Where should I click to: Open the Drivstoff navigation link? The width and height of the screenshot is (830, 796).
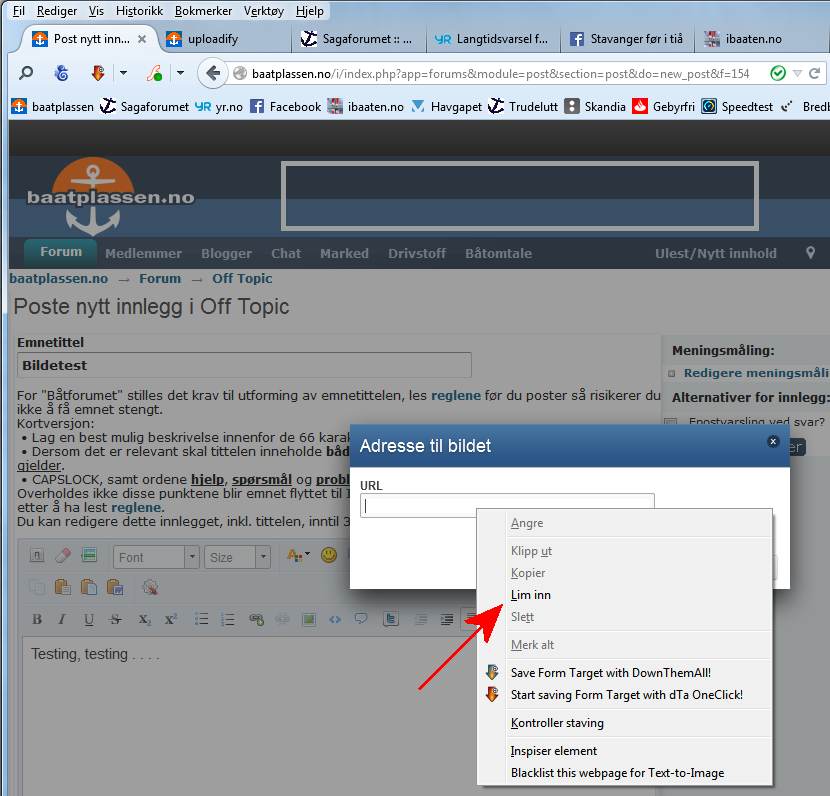pyautogui.click(x=417, y=254)
